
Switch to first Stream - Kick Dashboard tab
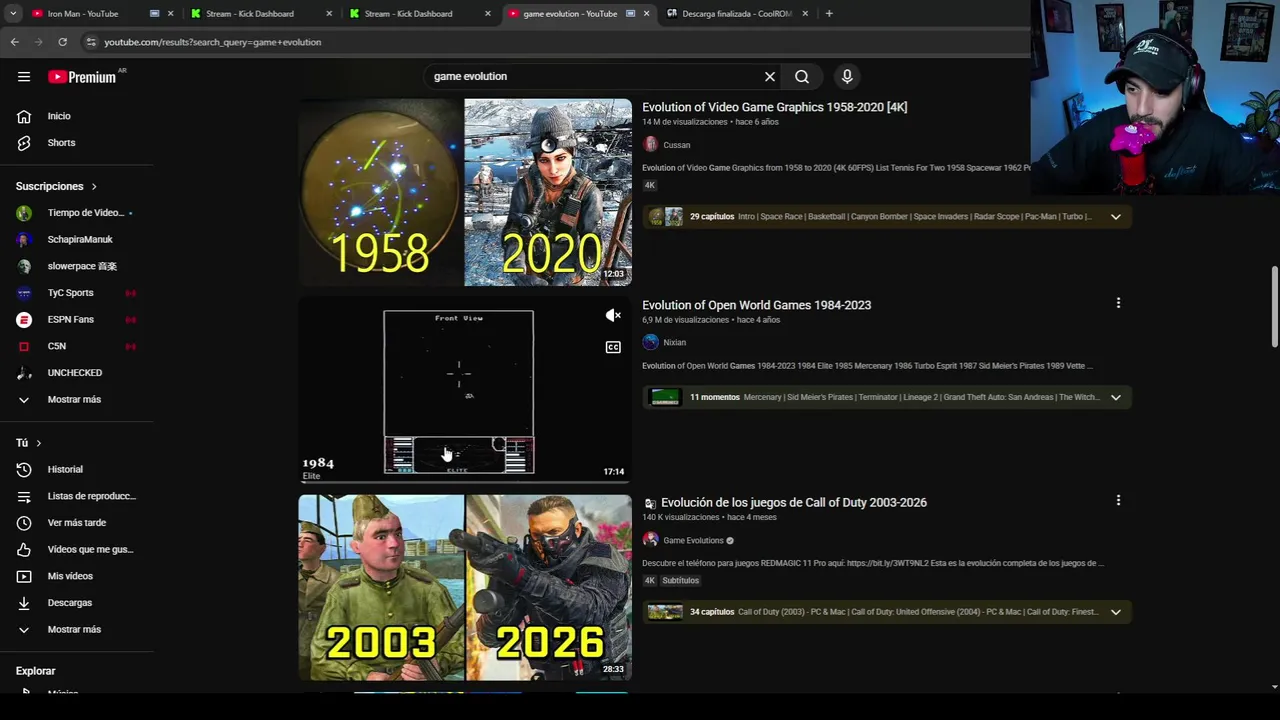[x=250, y=14]
